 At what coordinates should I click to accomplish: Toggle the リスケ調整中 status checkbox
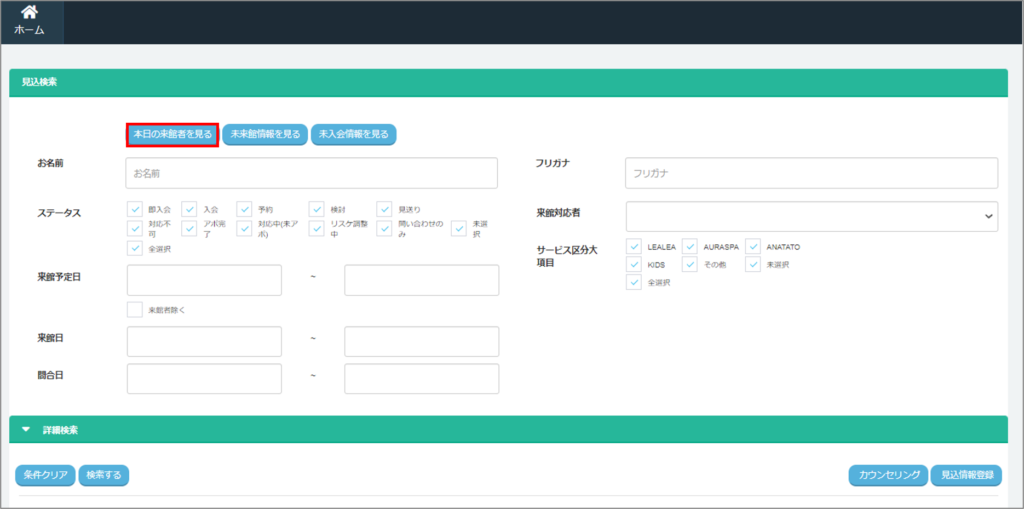(316, 228)
